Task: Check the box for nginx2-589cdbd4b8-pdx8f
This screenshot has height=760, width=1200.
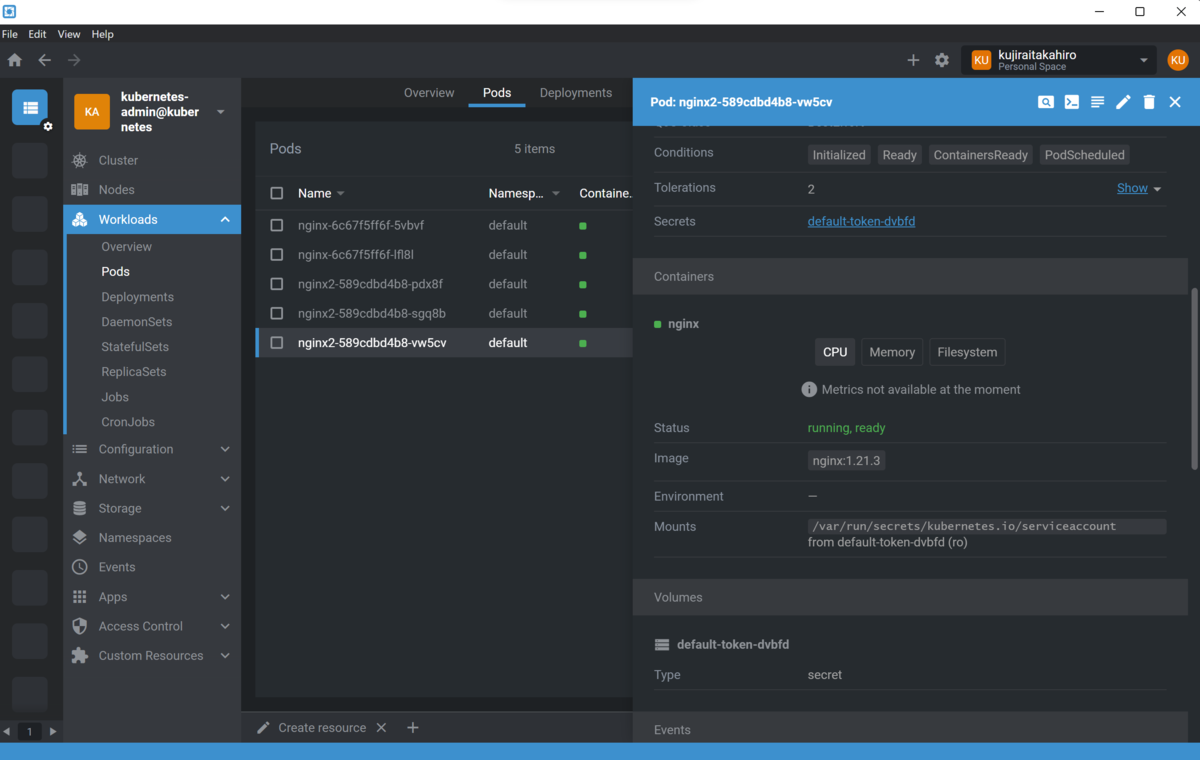Action: click(277, 284)
